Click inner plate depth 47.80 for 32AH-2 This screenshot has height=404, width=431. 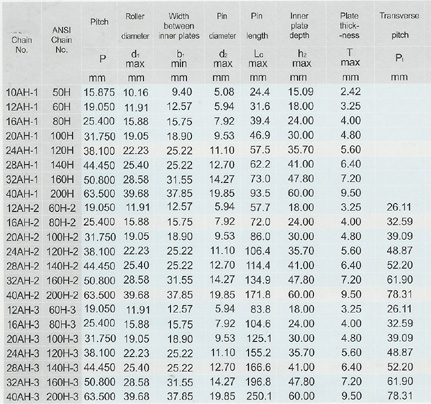coord(301,280)
